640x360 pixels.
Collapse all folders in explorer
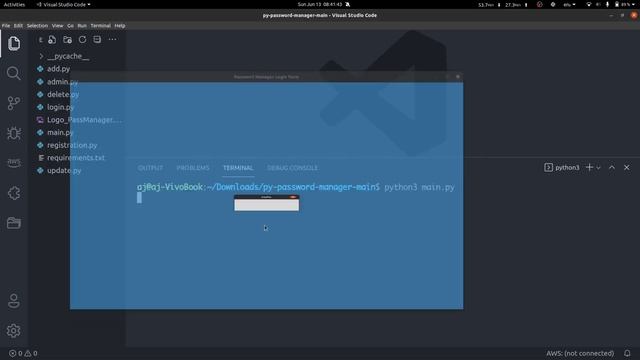pyautogui.click(x=97, y=40)
